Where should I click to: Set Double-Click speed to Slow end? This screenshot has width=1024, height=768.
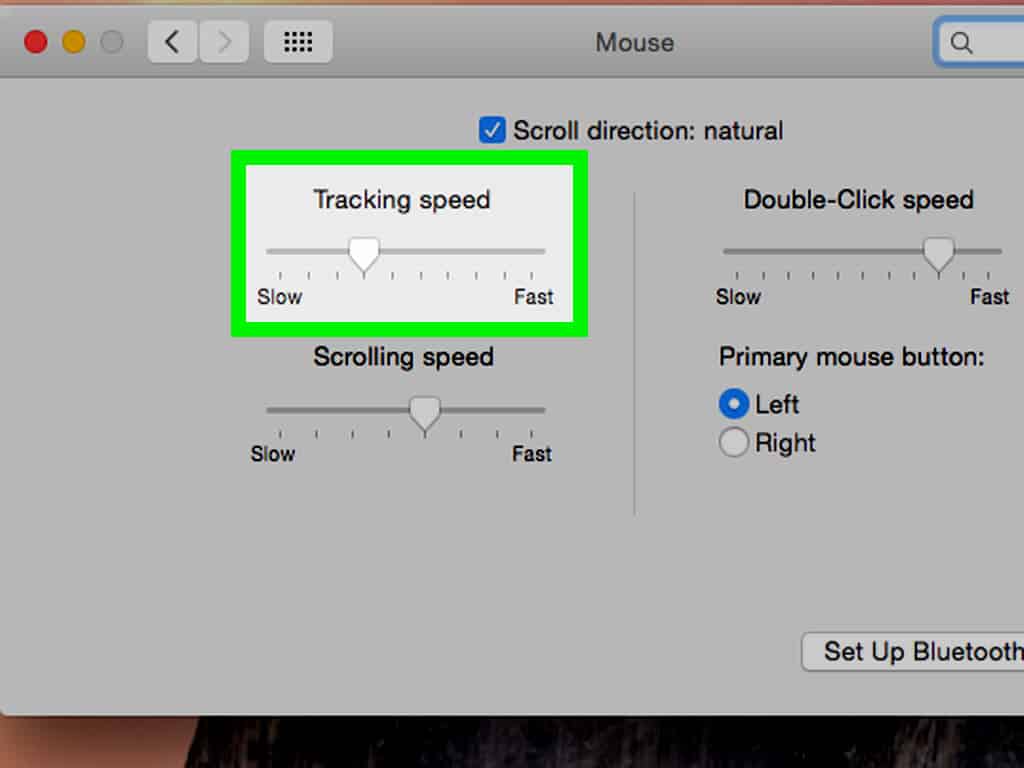click(726, 251)
